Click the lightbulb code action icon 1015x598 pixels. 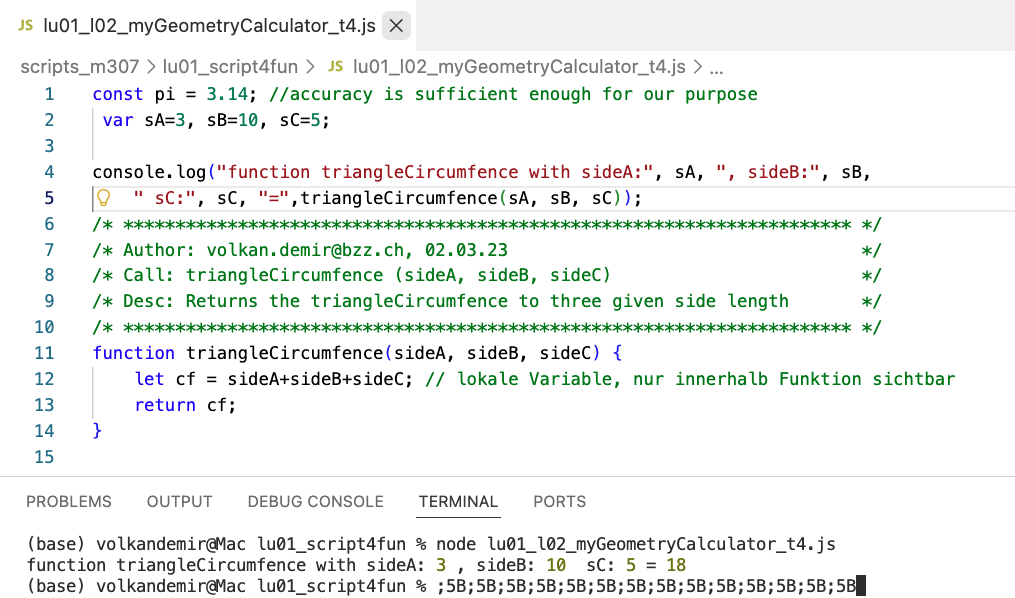pyautogui.click(x=101, y=198)
